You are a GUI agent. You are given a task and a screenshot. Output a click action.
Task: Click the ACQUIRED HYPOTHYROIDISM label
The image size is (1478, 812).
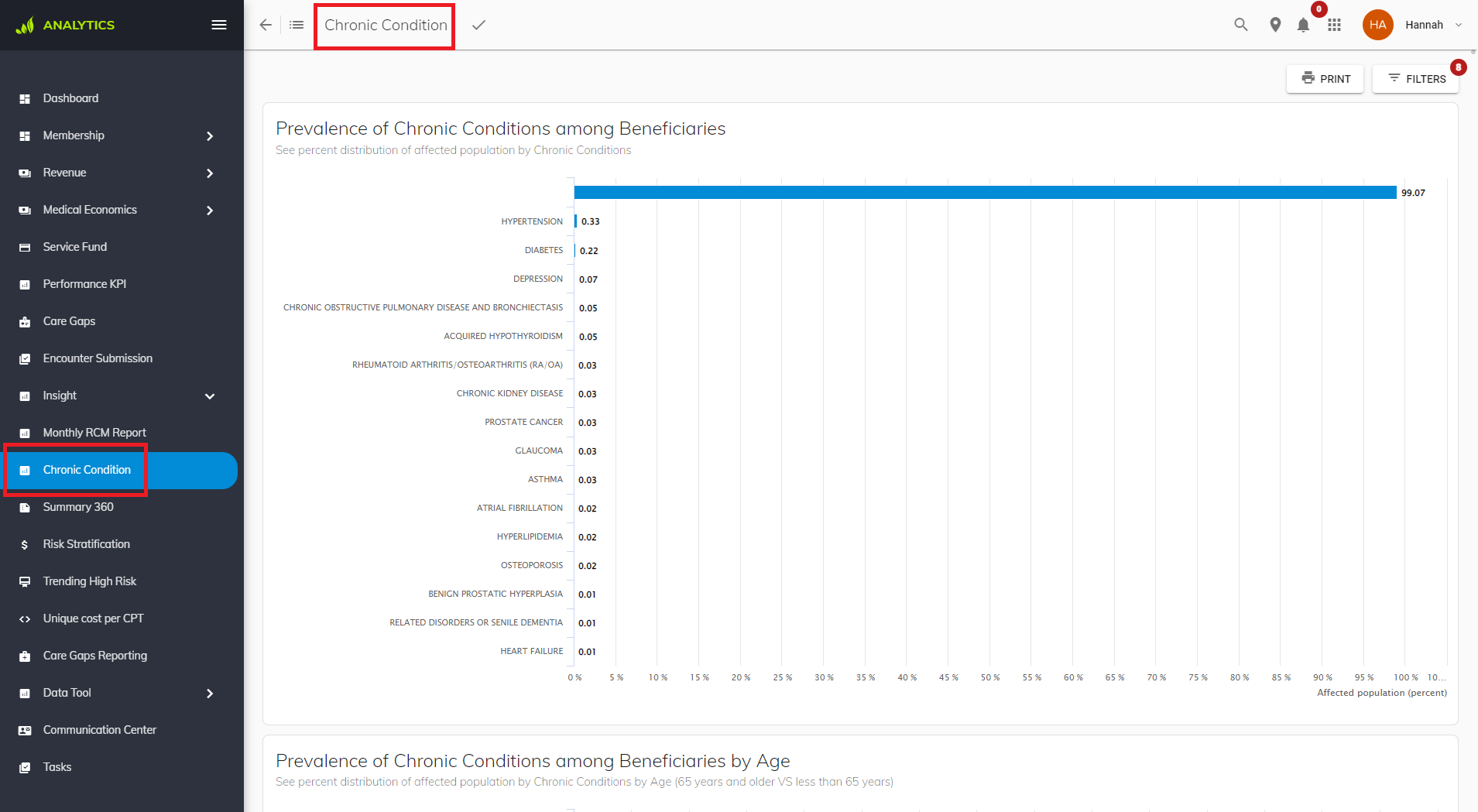pos(503,336)
